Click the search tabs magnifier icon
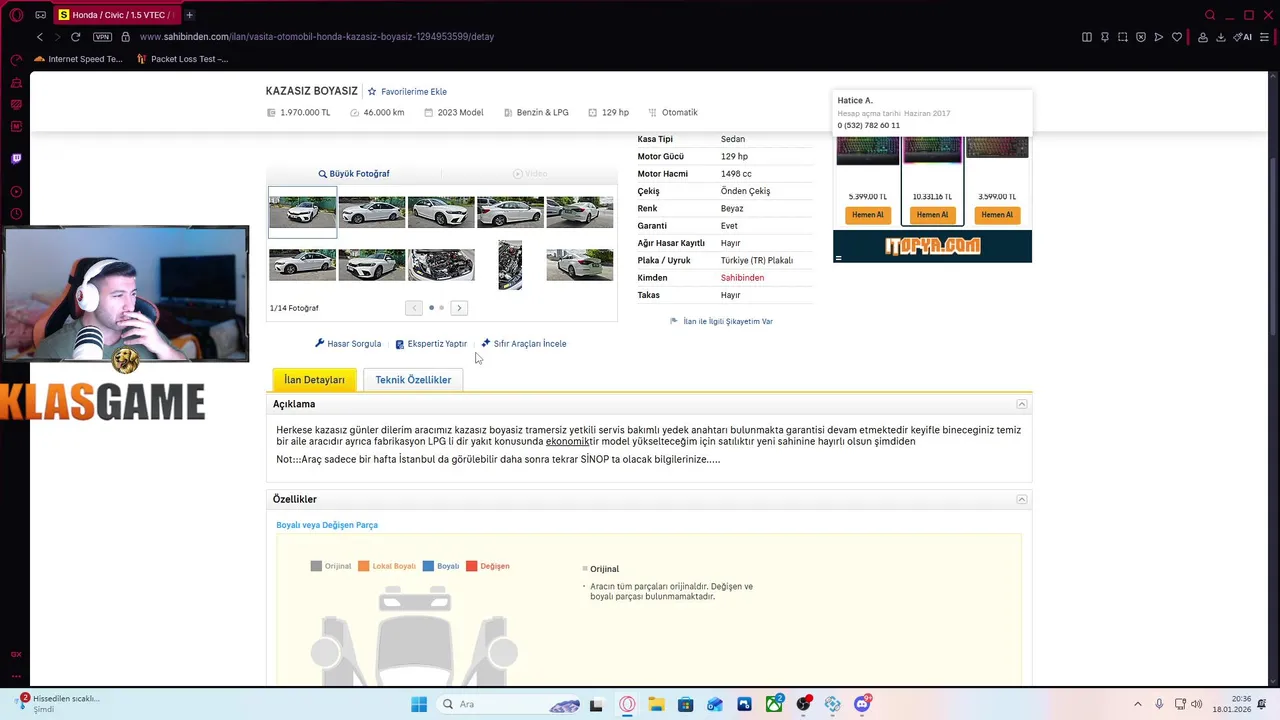Image resolution: width=1280 pixels, height=720 pixels. pos(1210,15)
